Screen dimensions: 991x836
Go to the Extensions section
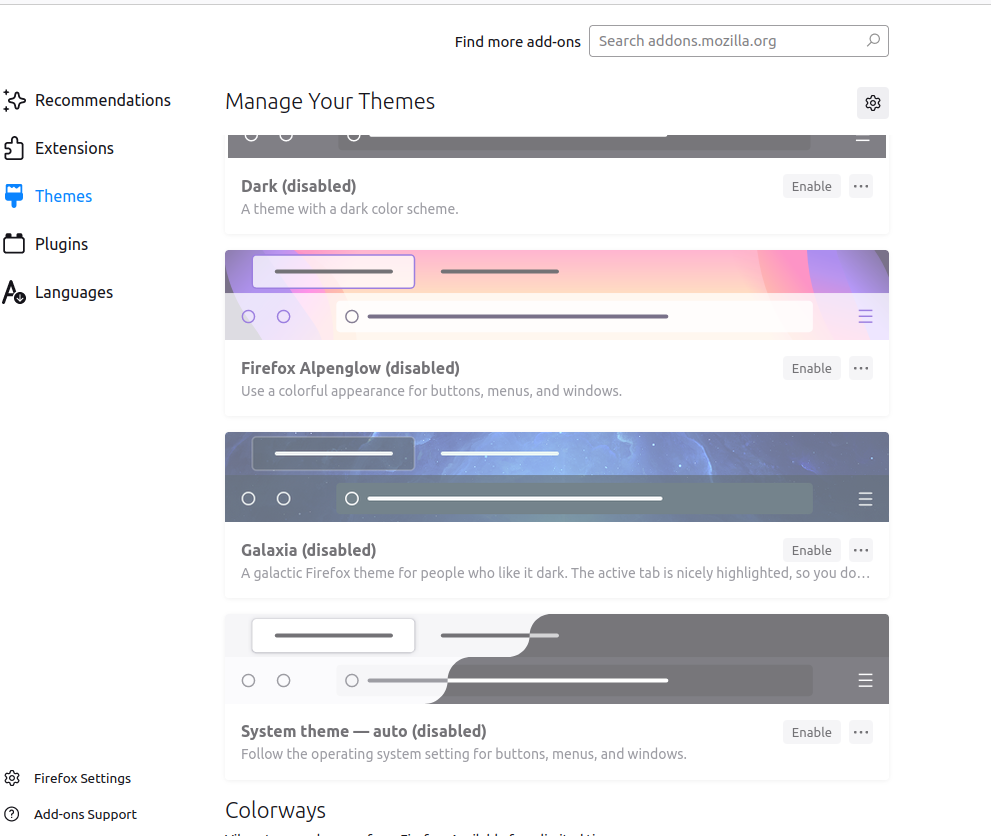(x=59, y=148)
